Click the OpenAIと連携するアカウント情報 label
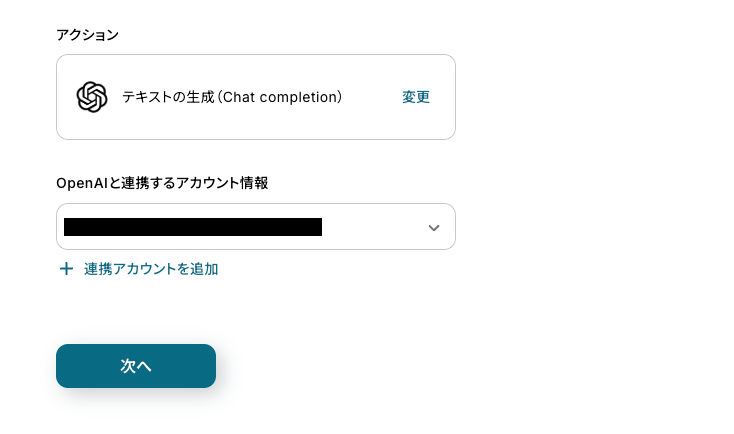This screenshot has width=734, height=434. [x=162, y=183]
